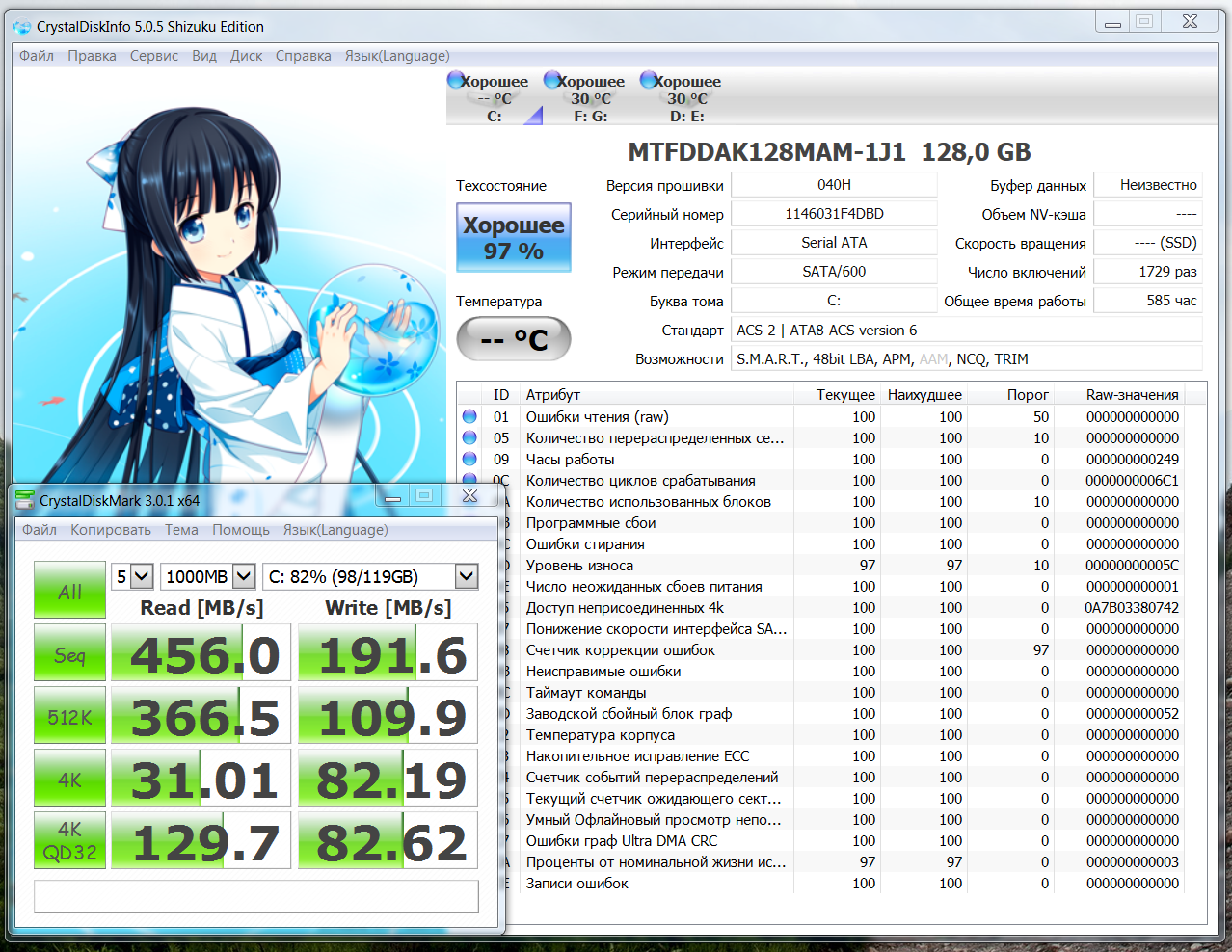Select the Ошибки стирания attribute row
This screenshot has width=1232, height=952.
pyautogui.click(x=831, y=543)
